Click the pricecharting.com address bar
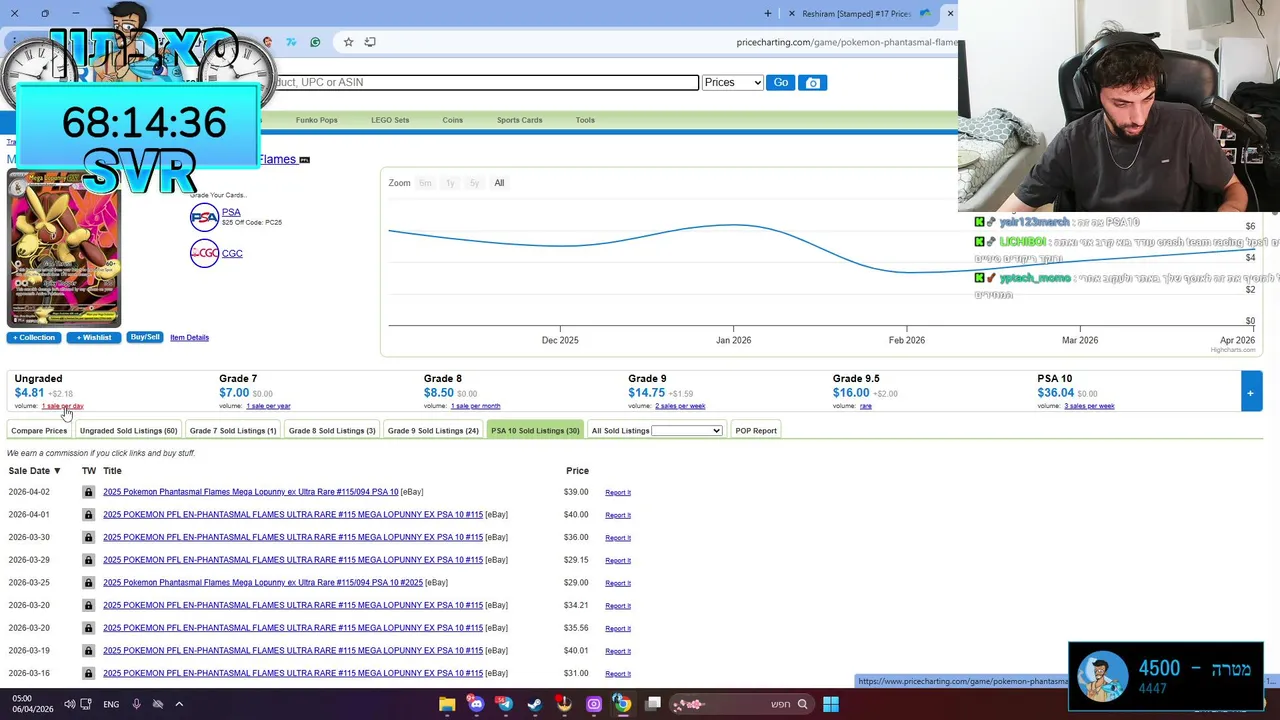This screenshot has width=1280, height=720. point(847,42)
